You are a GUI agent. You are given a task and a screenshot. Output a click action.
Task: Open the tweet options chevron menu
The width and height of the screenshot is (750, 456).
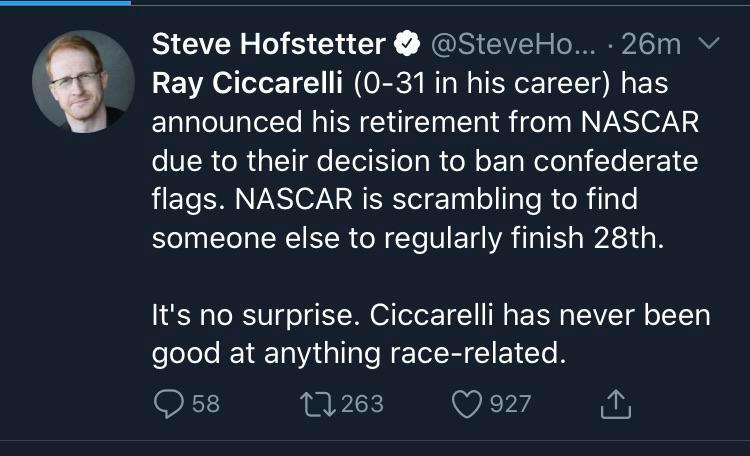point(706,44)
